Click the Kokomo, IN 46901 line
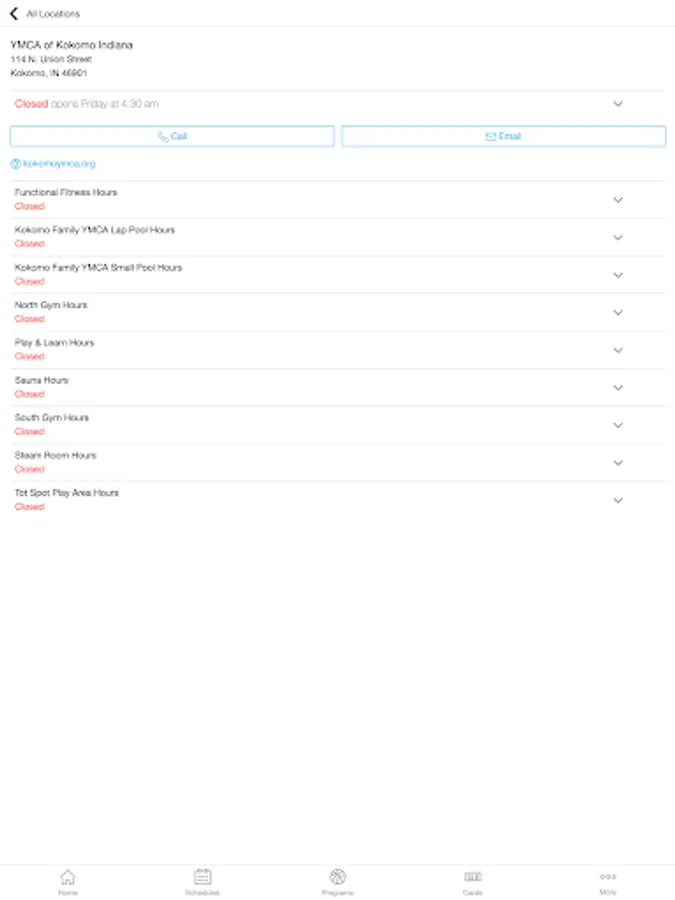Image resolution: width=675 pixels, height=900 pixels. pos(49,73)
